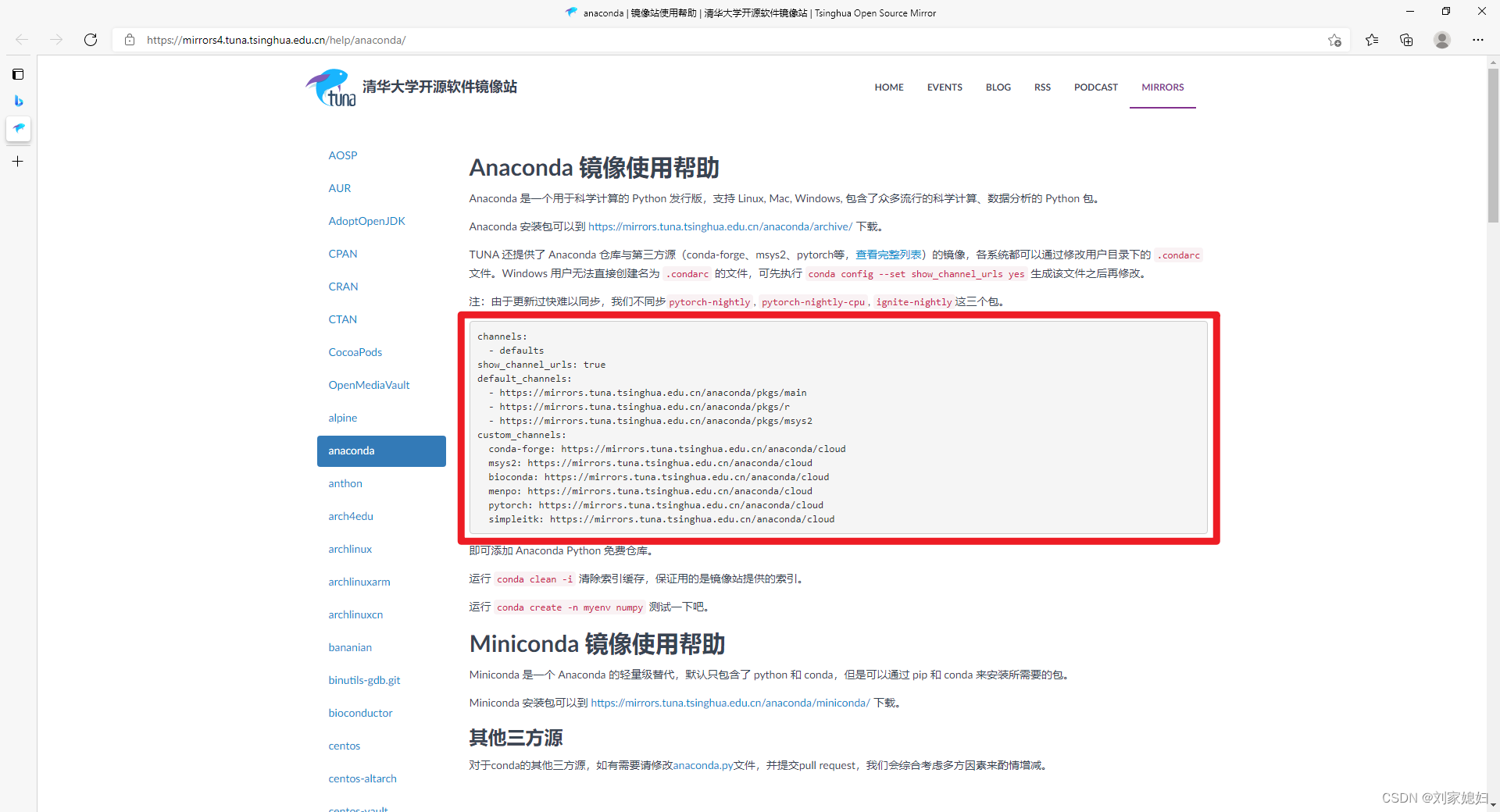Click the ignite-nightly inline code
This screenshot has height=812, width=1500.
tap(913, 302)
